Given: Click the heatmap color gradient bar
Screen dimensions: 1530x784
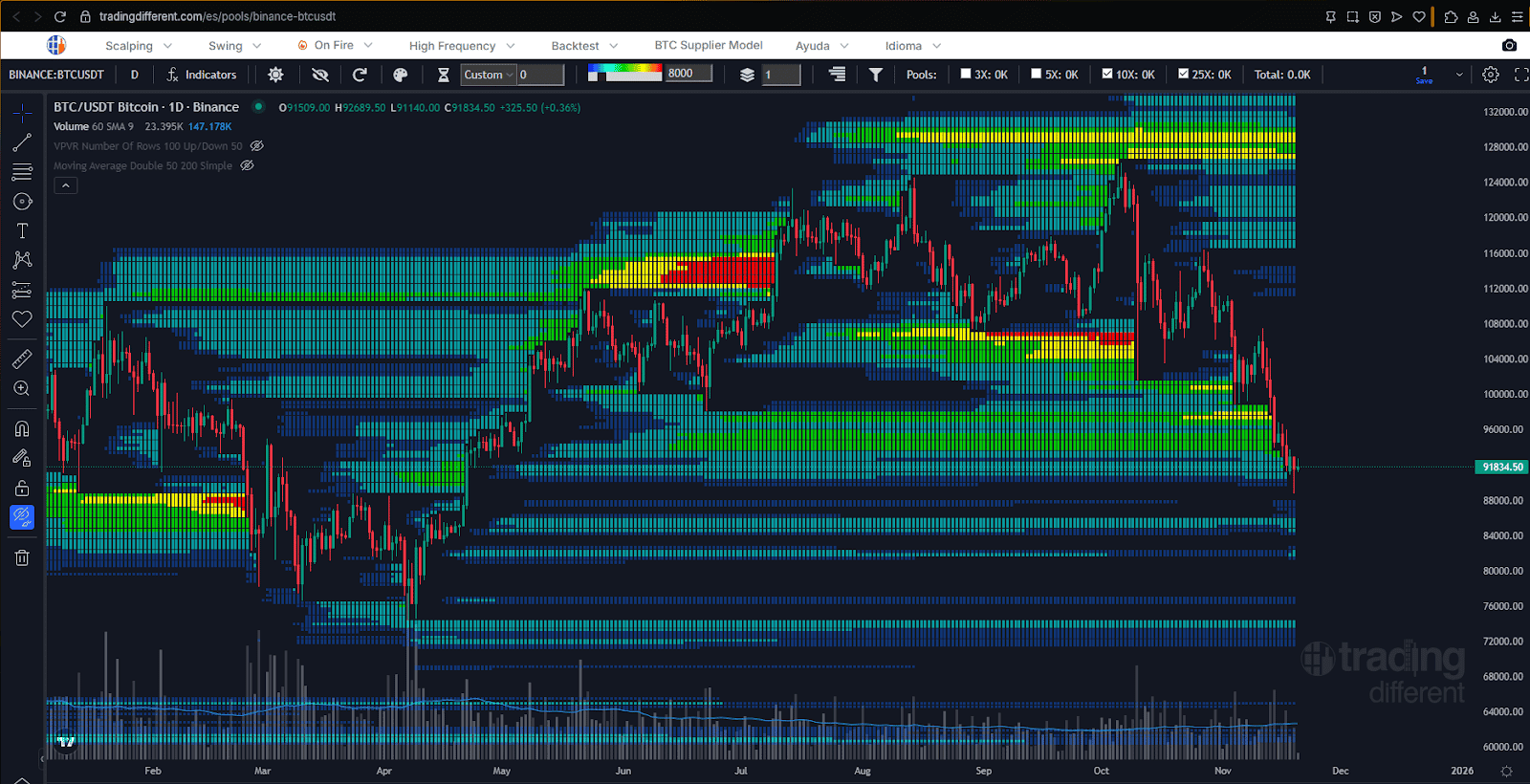Looking at the screenshot, I should click(624, 69).
